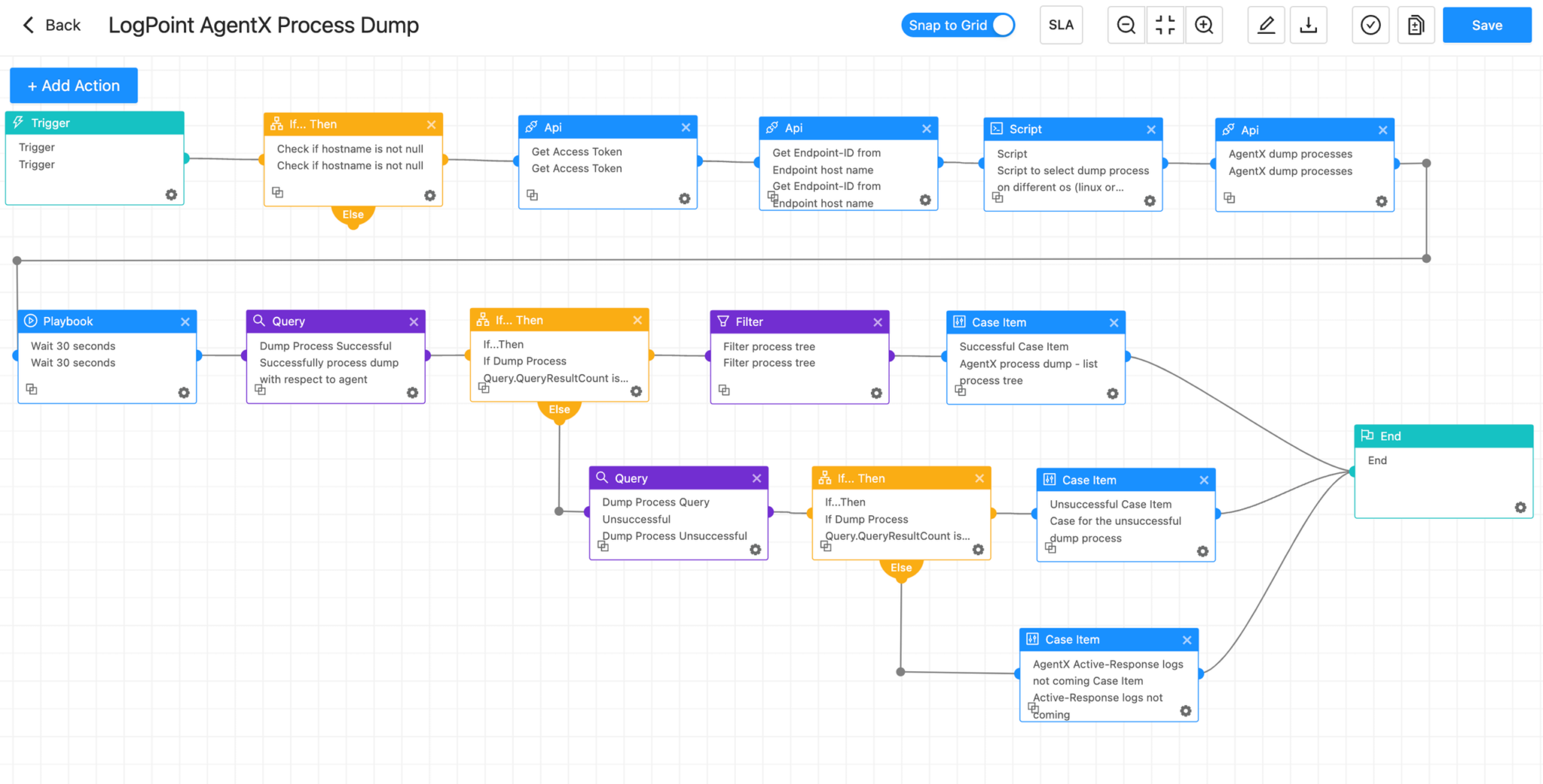This screenshot has width=1543, height=784.
Task: Open gear on AgentX dump processes node
Action: tap(1381, 201)
